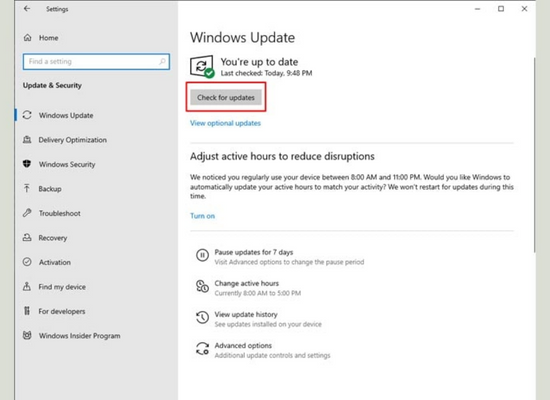Click the Windows Update page title

242,38
